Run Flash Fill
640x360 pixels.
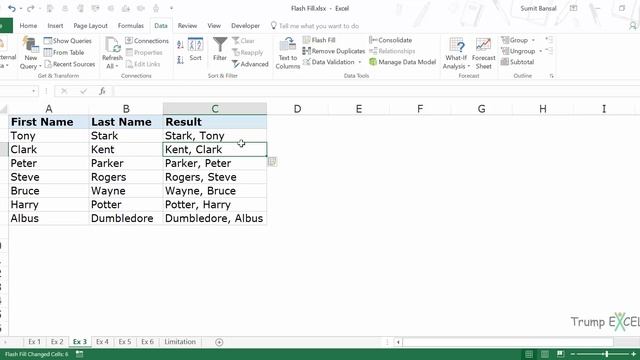pos(319,40)
